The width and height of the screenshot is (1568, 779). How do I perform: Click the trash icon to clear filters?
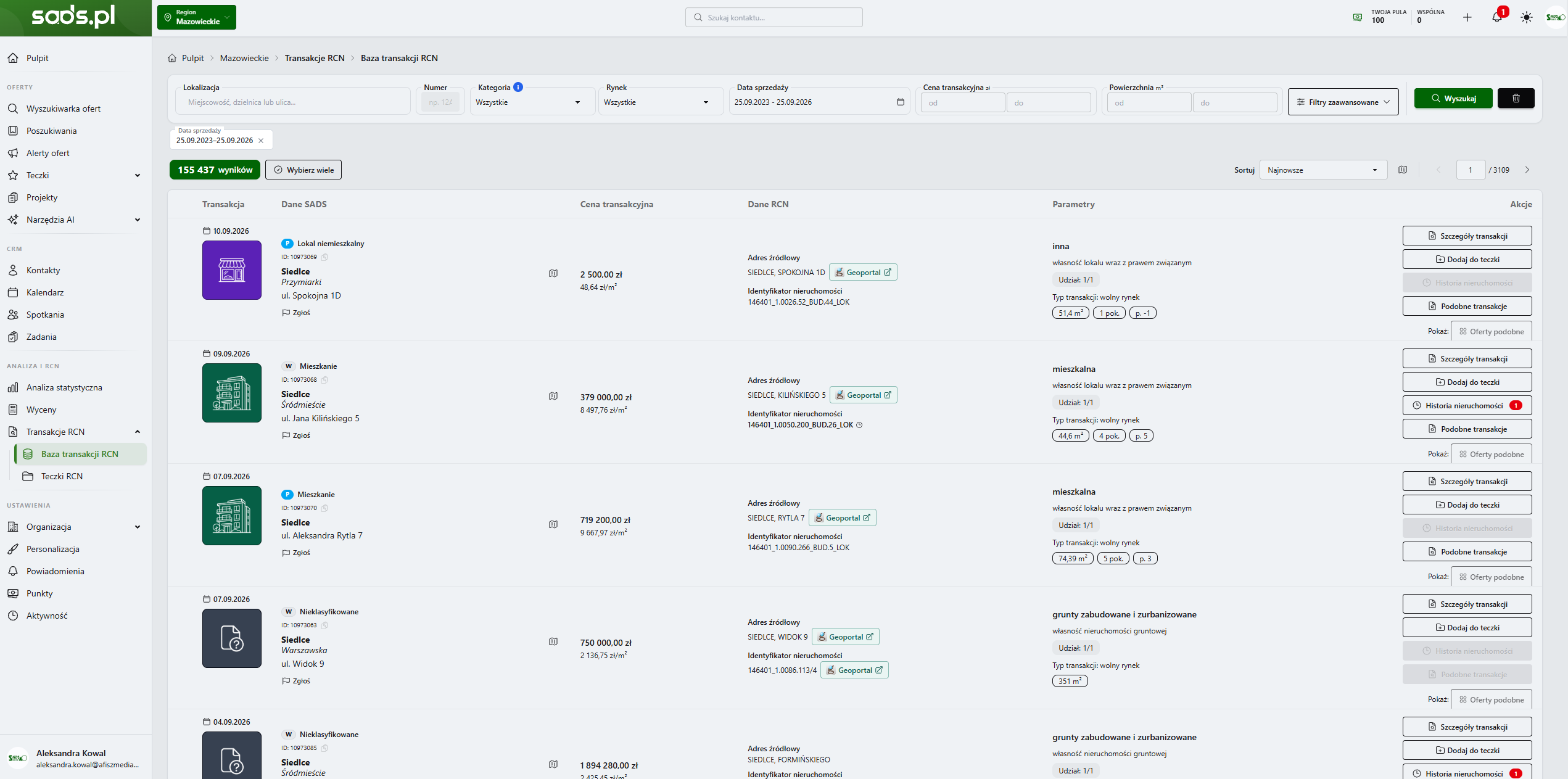1516,98
